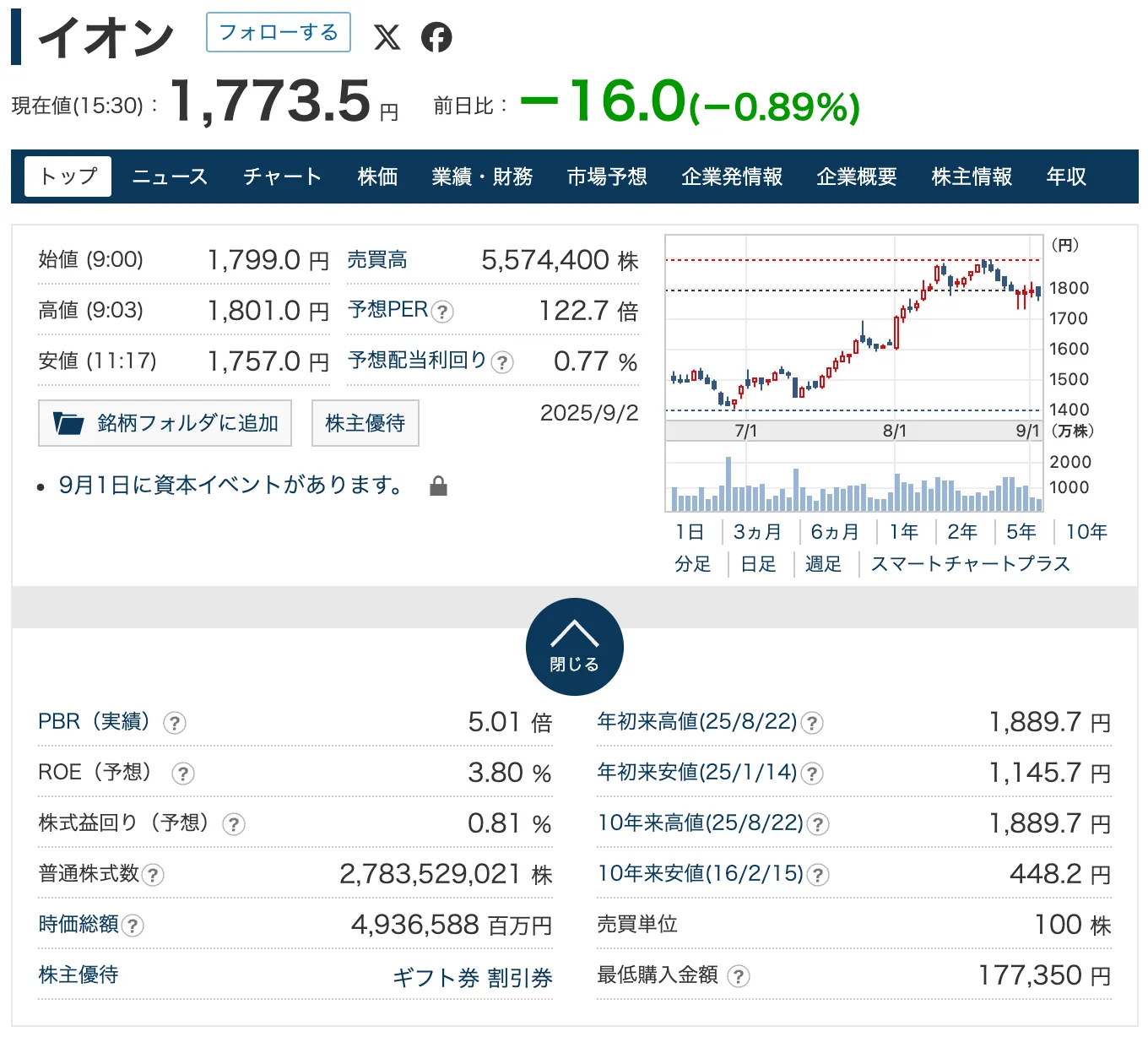Screen dimensions: 1148x1037
Task: Click the 割引券 link
Action: (520, 978)
